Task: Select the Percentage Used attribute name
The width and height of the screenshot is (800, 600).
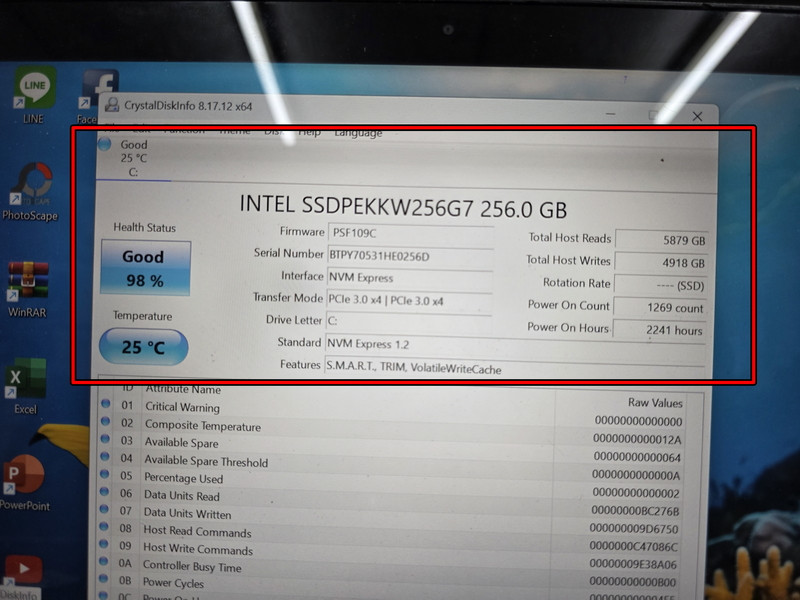Action: point(184,478)
